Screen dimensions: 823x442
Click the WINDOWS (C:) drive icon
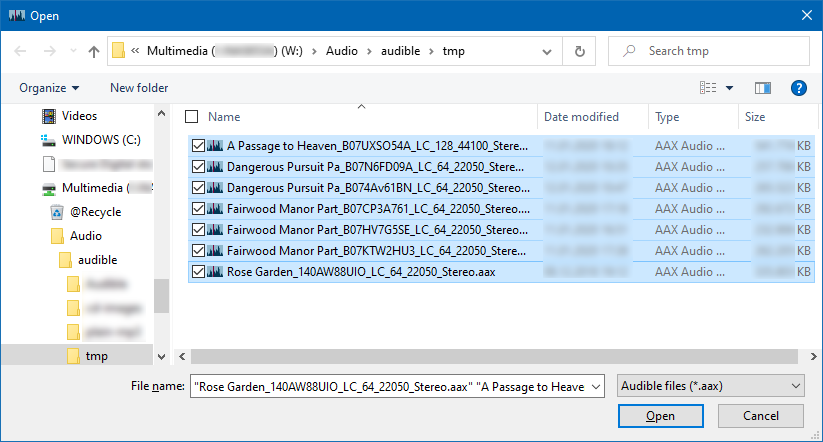tap(48, 140)
